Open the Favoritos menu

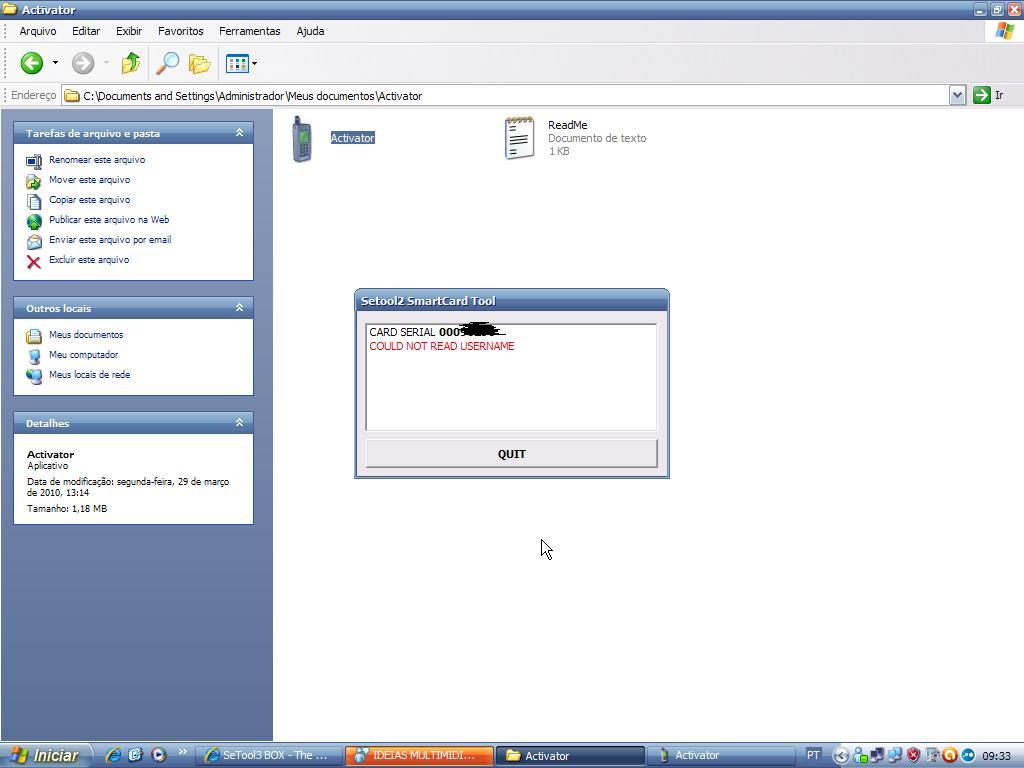click(181, 31)
